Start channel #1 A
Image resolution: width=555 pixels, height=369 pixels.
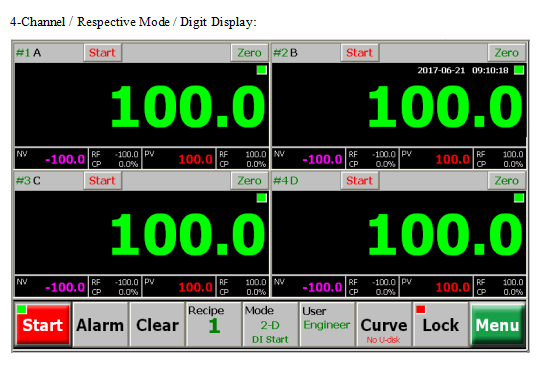point(102,53)
